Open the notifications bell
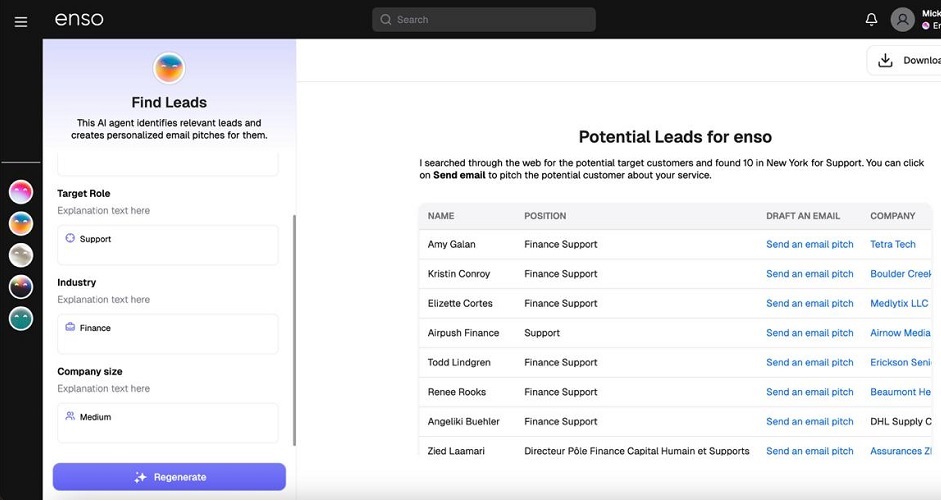 tap(871, 19)
